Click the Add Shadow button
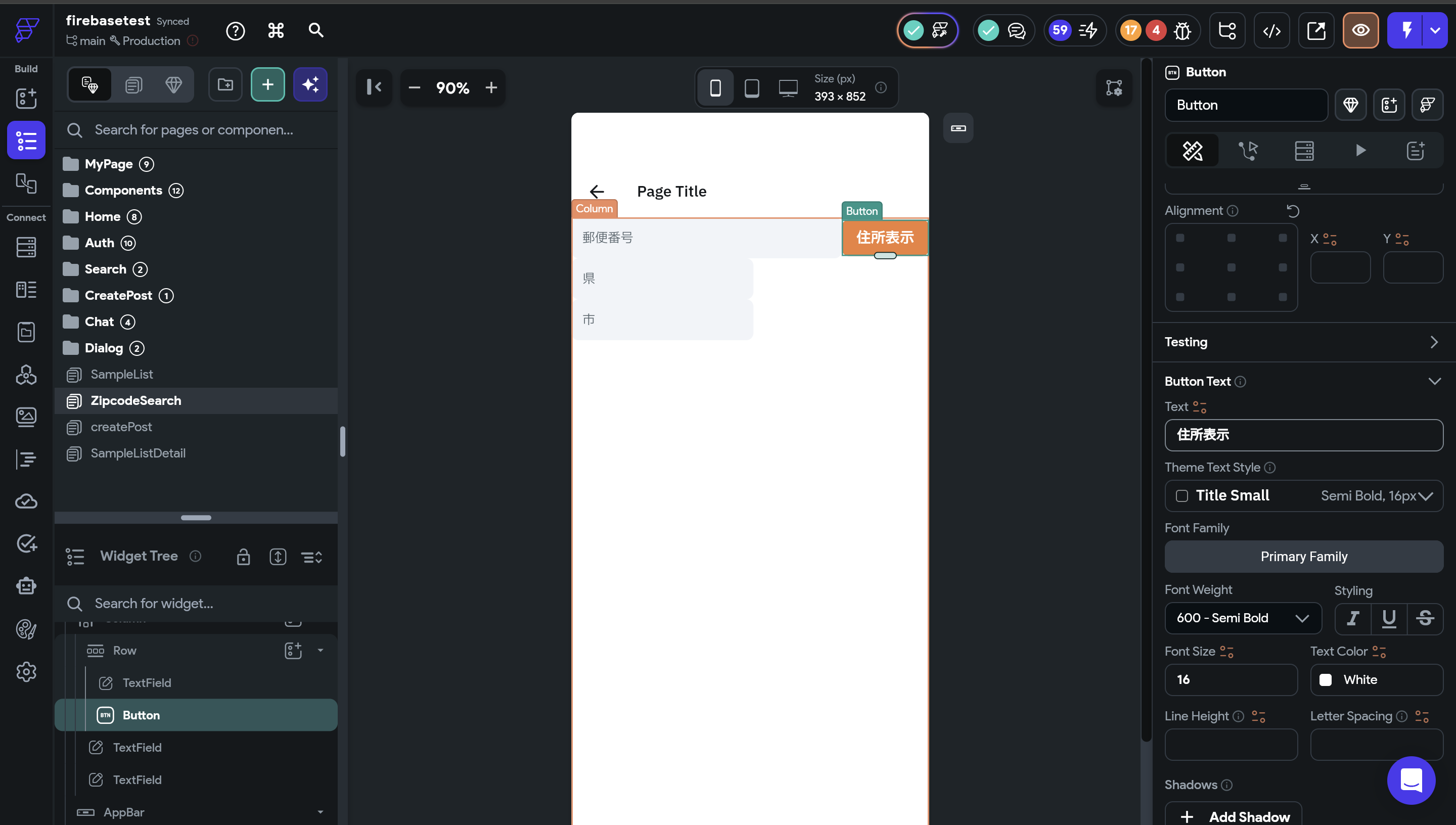The image size is (1456, 825). tap(1233, 816)
